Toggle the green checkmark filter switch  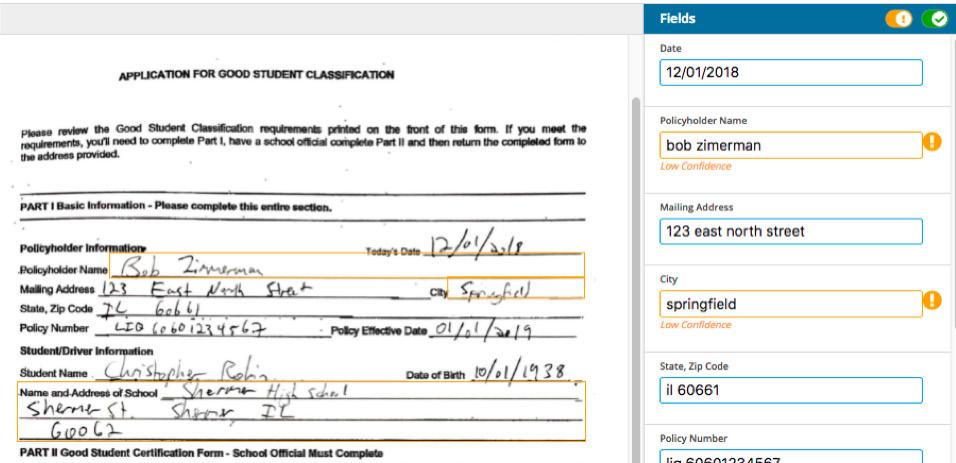[x=934, y=19]
